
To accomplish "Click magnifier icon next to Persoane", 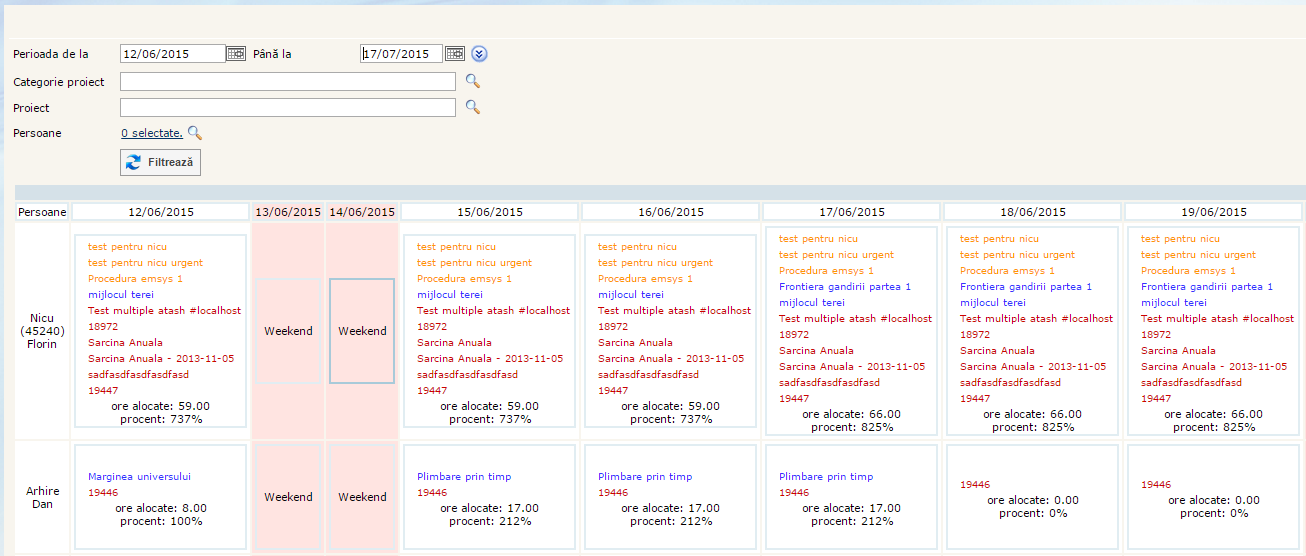I will pyautogui.click(x=195, y=133).
